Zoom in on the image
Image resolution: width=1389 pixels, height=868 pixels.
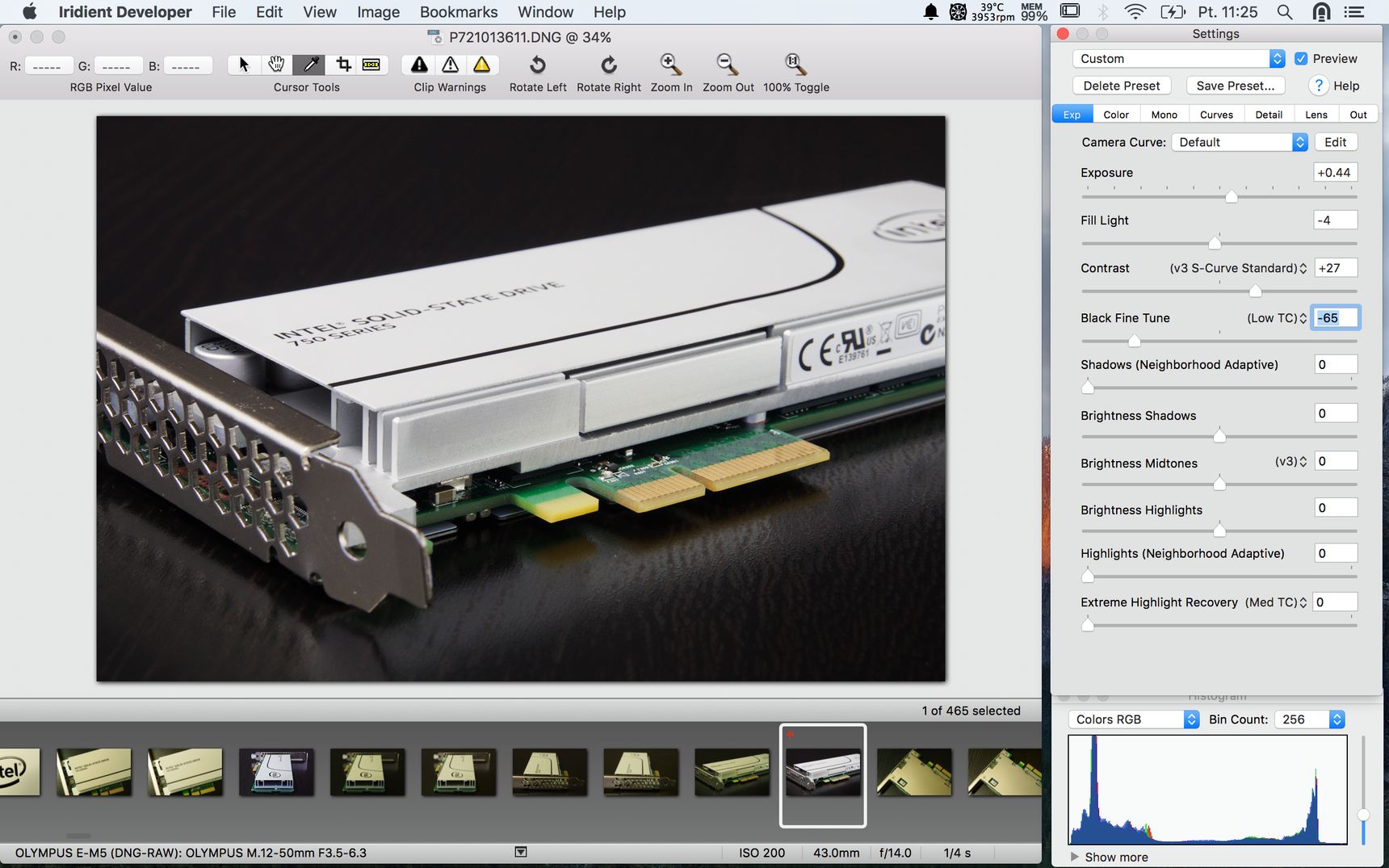(671, 65)
